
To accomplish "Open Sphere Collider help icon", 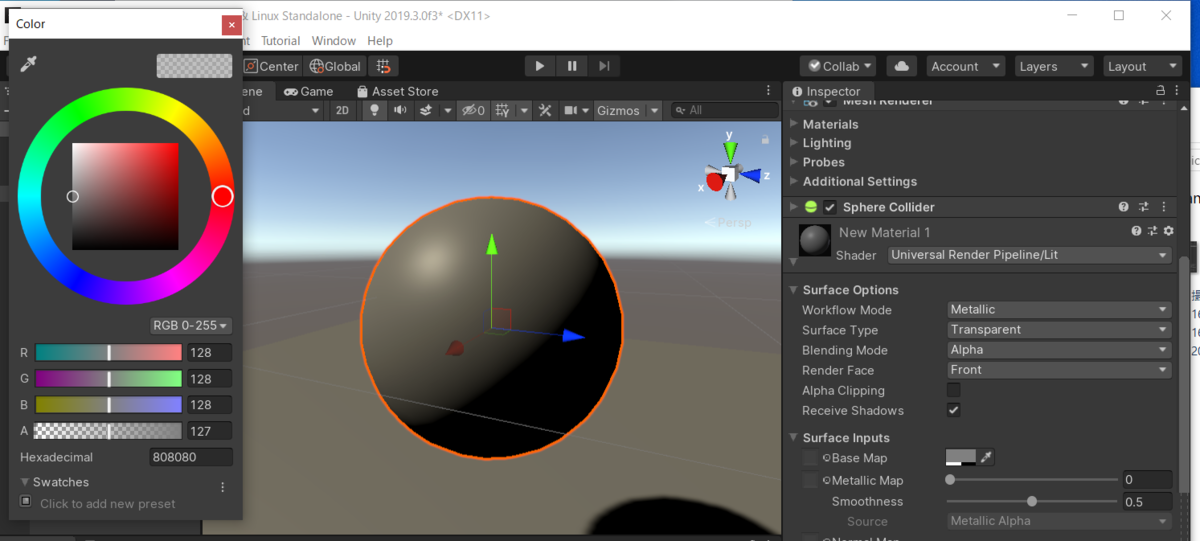I will click(1124, 207).
